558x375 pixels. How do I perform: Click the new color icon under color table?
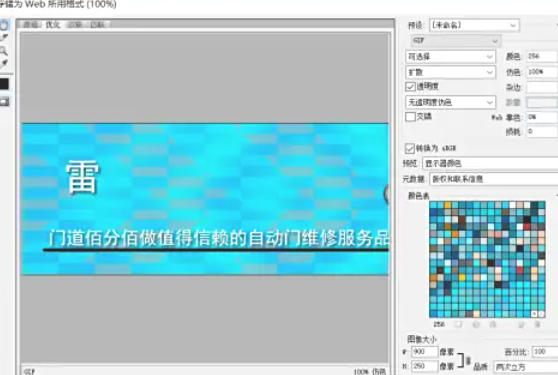click(521, 324)
